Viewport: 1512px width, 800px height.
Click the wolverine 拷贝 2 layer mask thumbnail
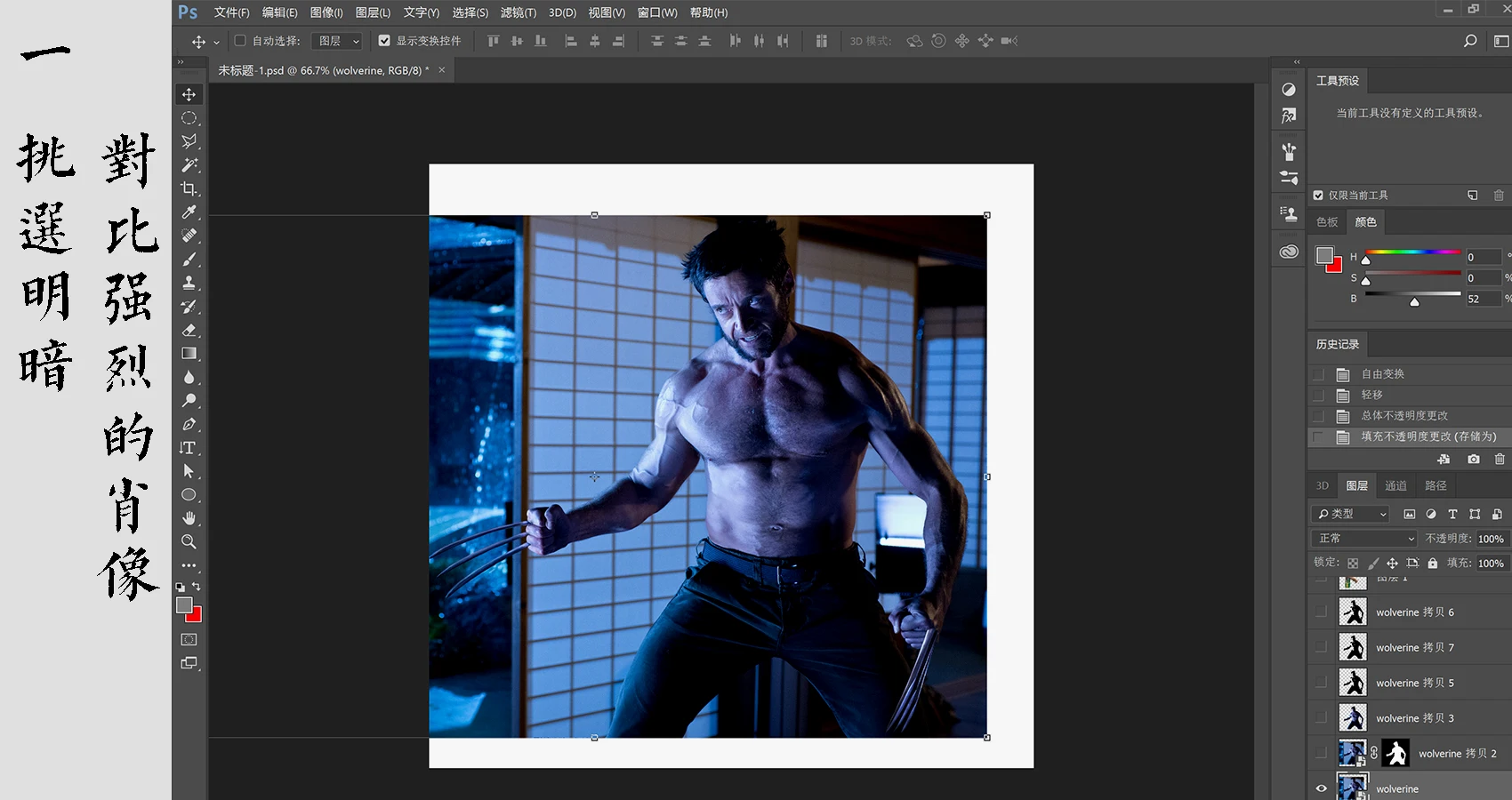[1395, 753]
